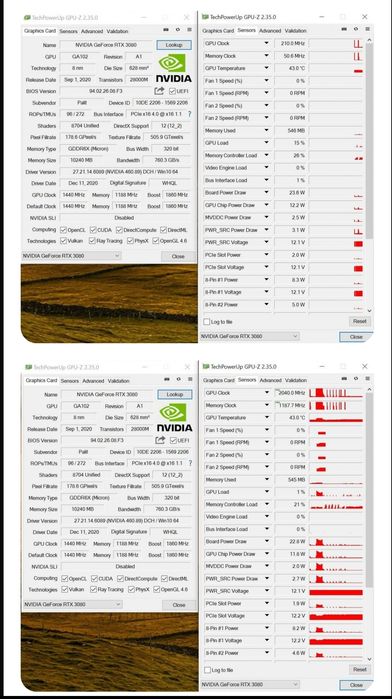Click GPU-Z title bar app icon in lower Sensors window
Viewport: 392px width, 699px height.
(x=205, y=366)
